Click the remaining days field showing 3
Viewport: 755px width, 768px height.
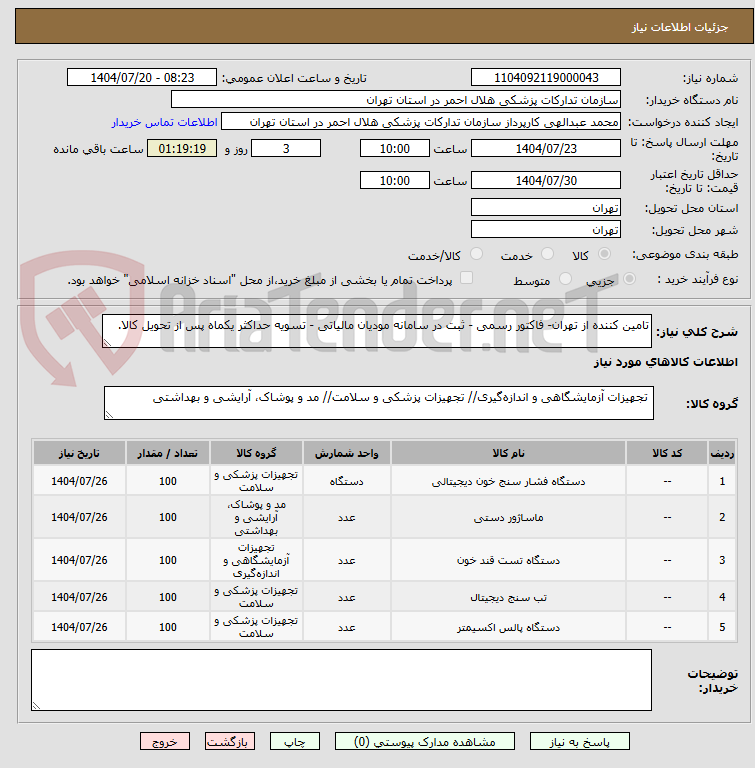pyautogui.click(x=286, y=148)
